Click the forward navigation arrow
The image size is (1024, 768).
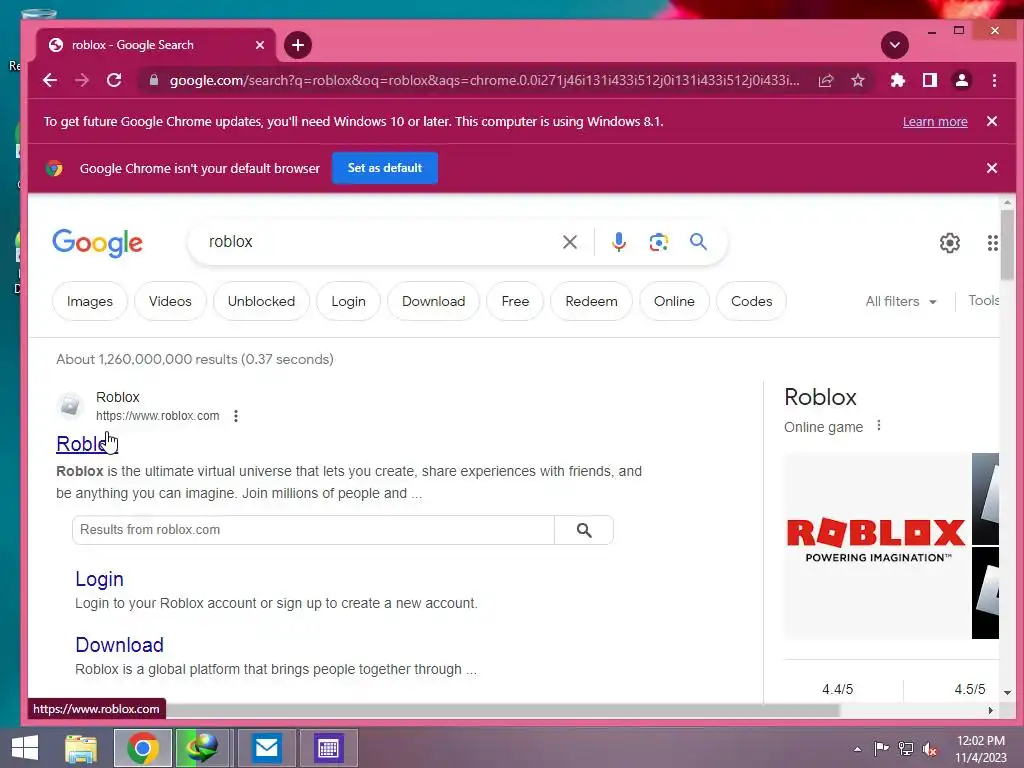(82, 80)
